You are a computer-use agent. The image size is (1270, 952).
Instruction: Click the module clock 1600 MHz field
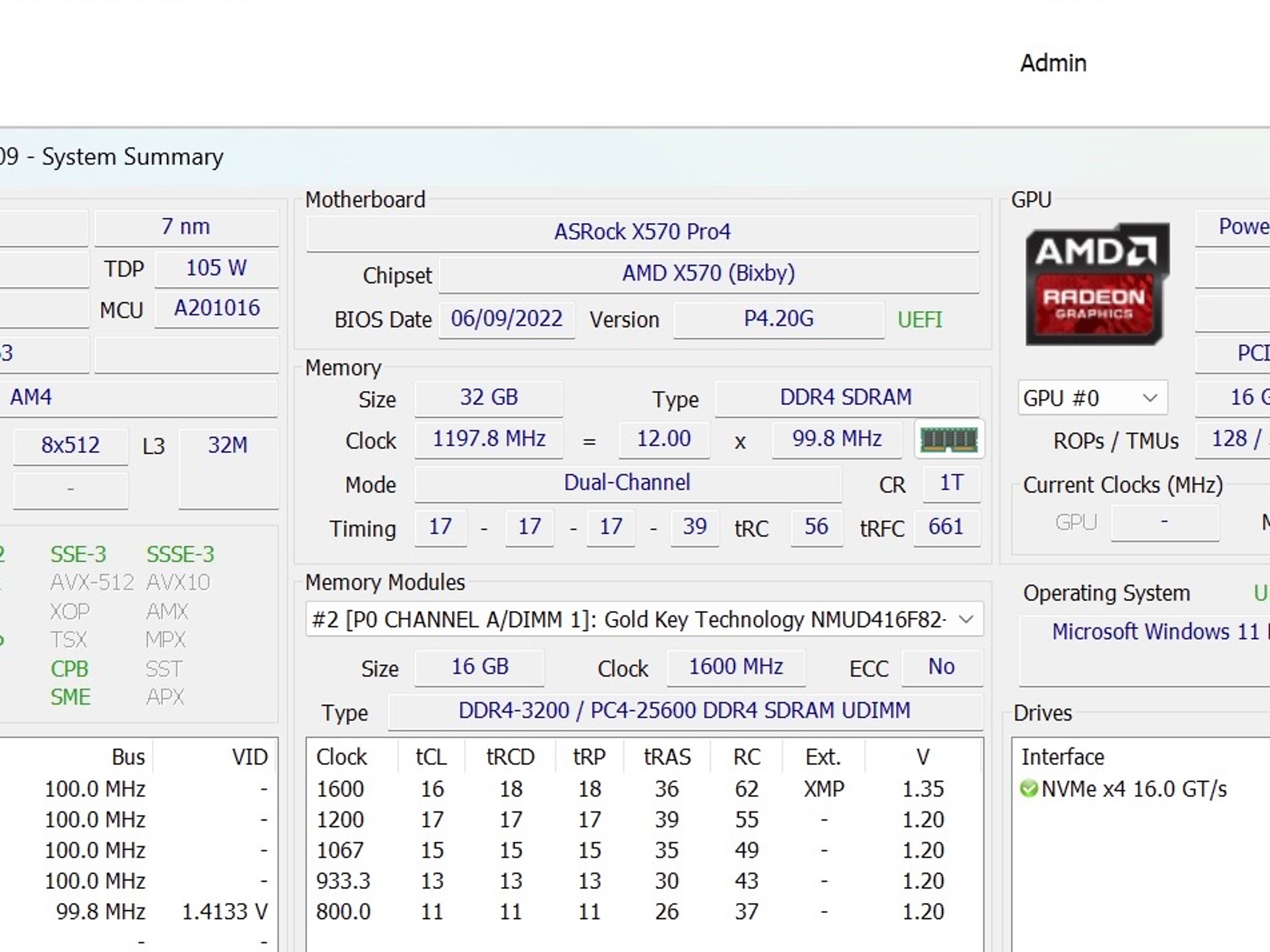[736, 668]
